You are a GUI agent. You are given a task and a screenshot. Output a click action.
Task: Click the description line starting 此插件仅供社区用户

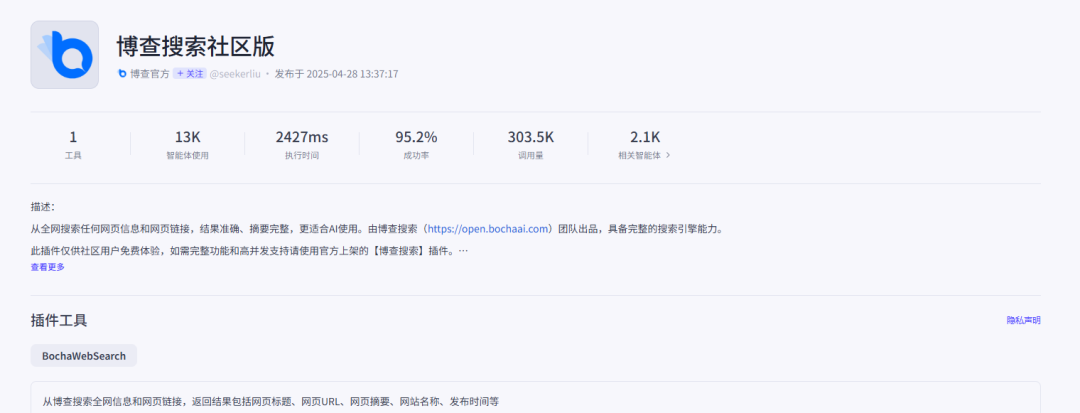[249, 251]
